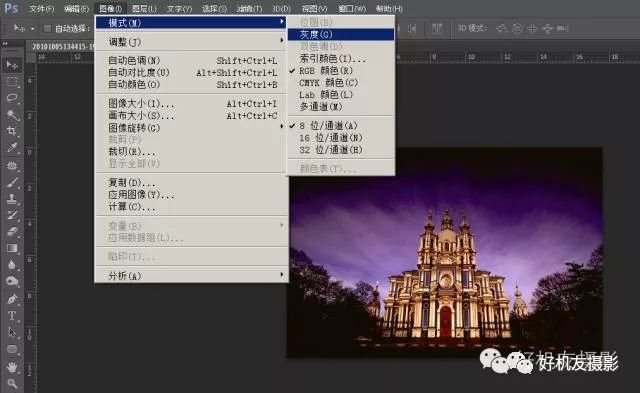Select the Healing Brush tool
Viewport: 640px width, 393px height.
click(x=12, y=165)
